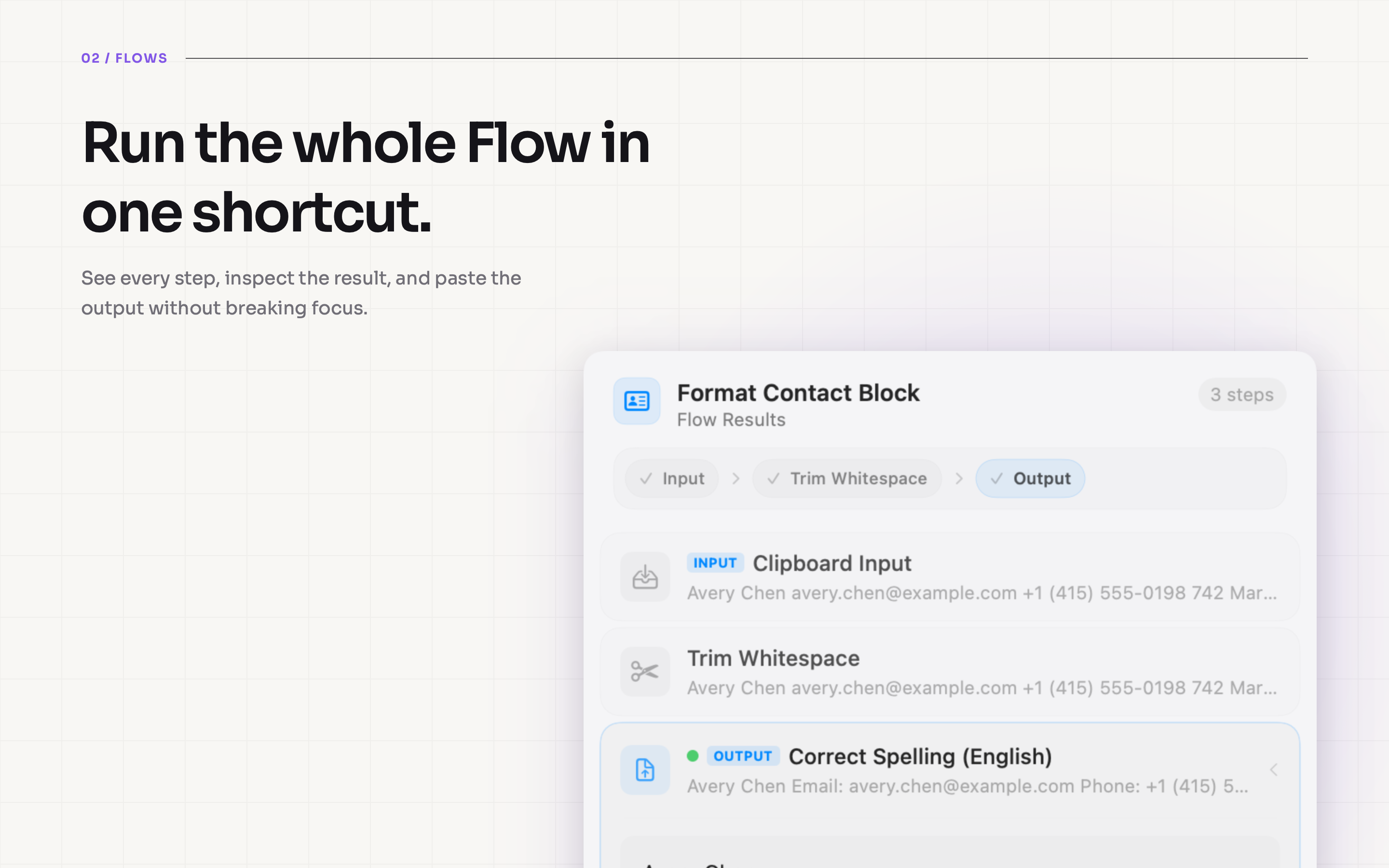Click the 3 steps badge
This screenshot has height=868, width=1389.
(x=1242, y=394)
